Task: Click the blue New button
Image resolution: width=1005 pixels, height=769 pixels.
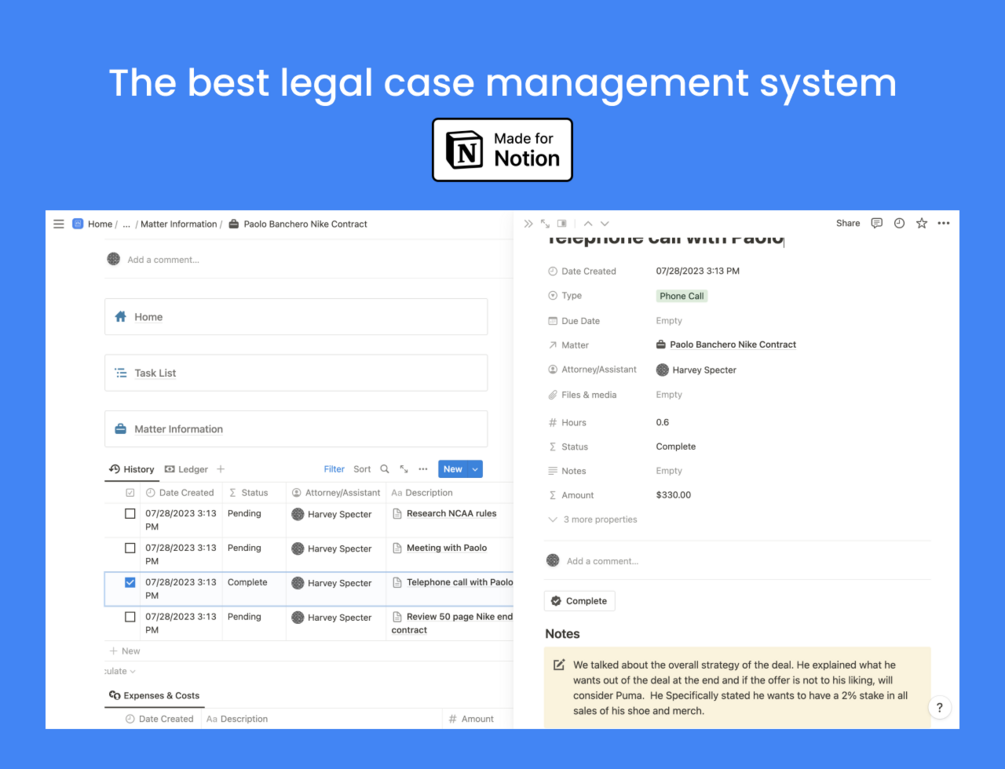Action: (x=453, y=469)
